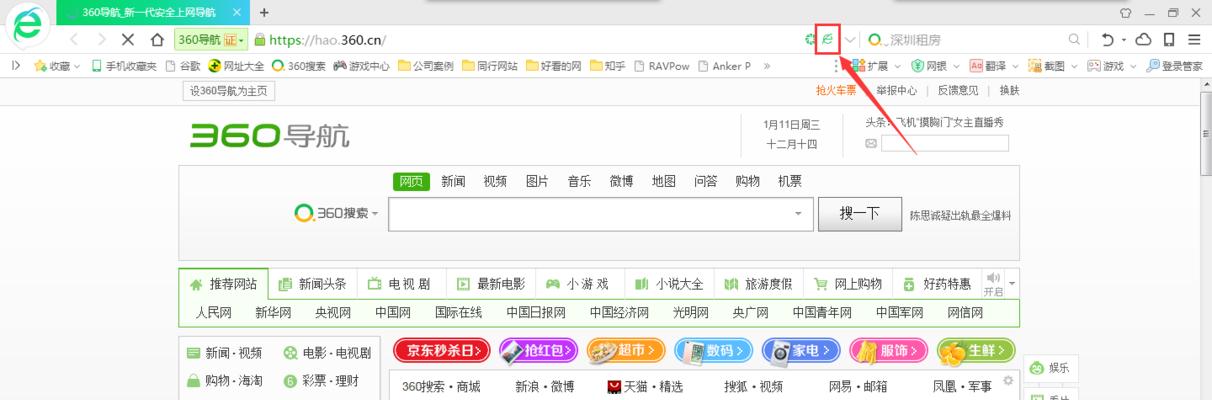
Task: Switch to the 新闻头条 tab
Action: [x=314, y=284]
